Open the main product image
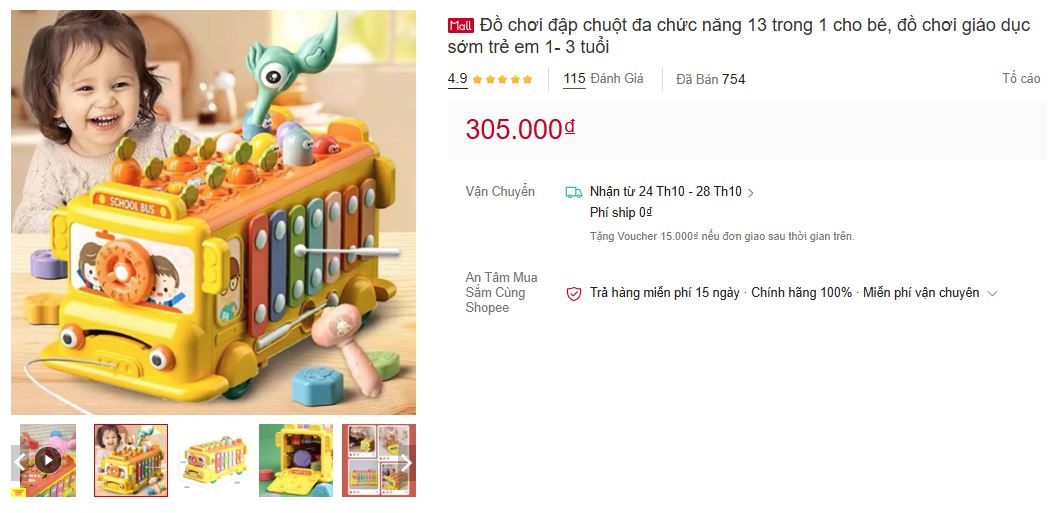 pos(213,212)
